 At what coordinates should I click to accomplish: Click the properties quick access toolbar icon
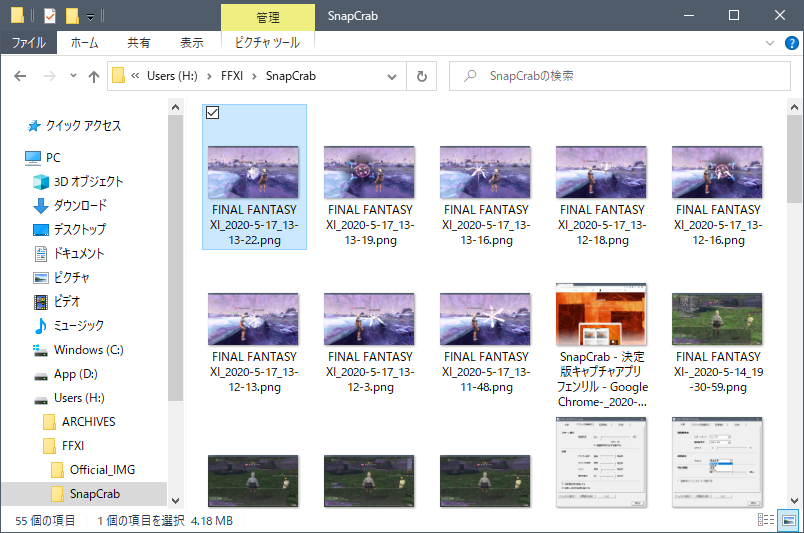pos(50,16)
